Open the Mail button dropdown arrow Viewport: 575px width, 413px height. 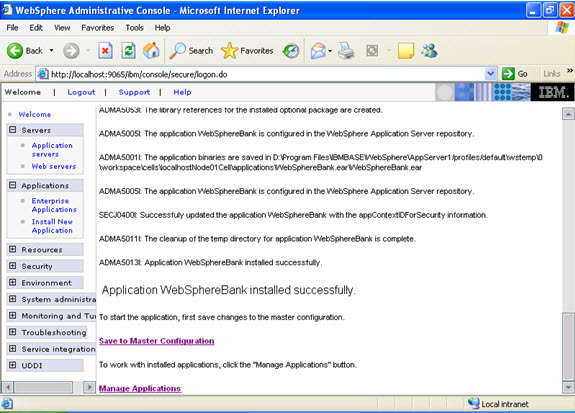coord(330,51)
